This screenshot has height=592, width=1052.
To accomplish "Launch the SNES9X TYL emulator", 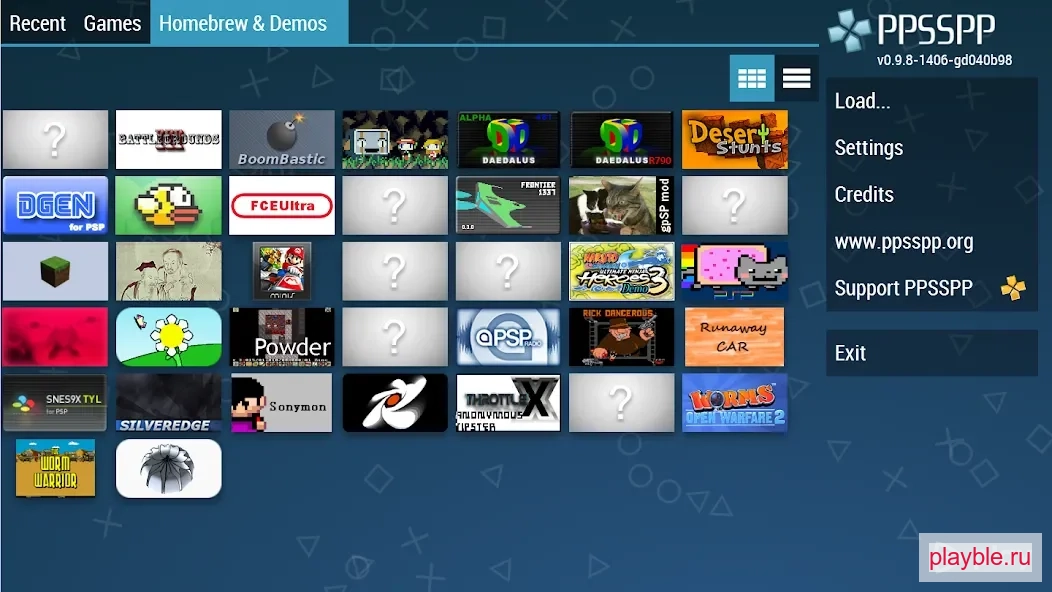I will click(55, 403).
